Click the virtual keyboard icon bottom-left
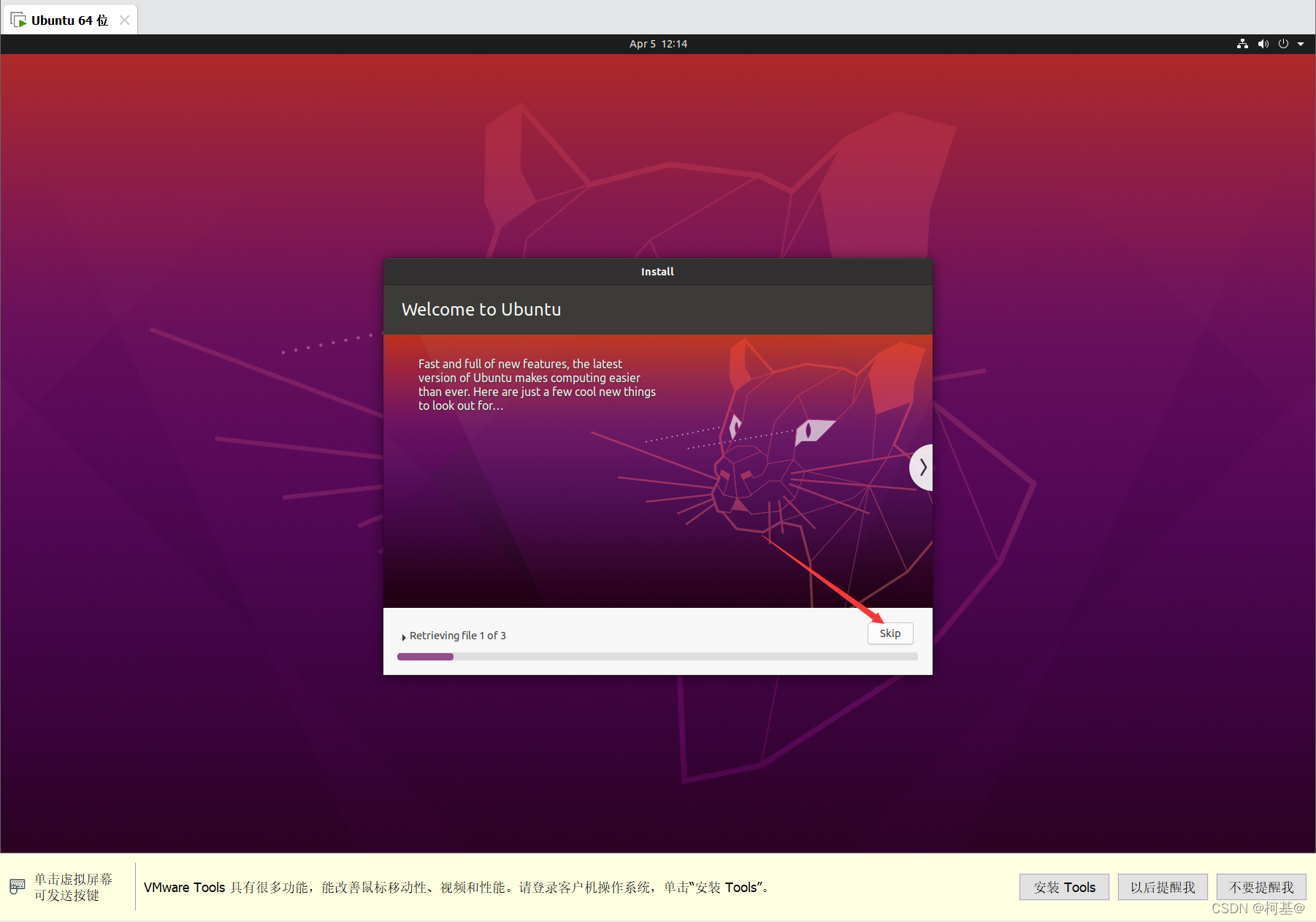The width and height of the screenshot is (1316, 922). [x=16, y=886]
